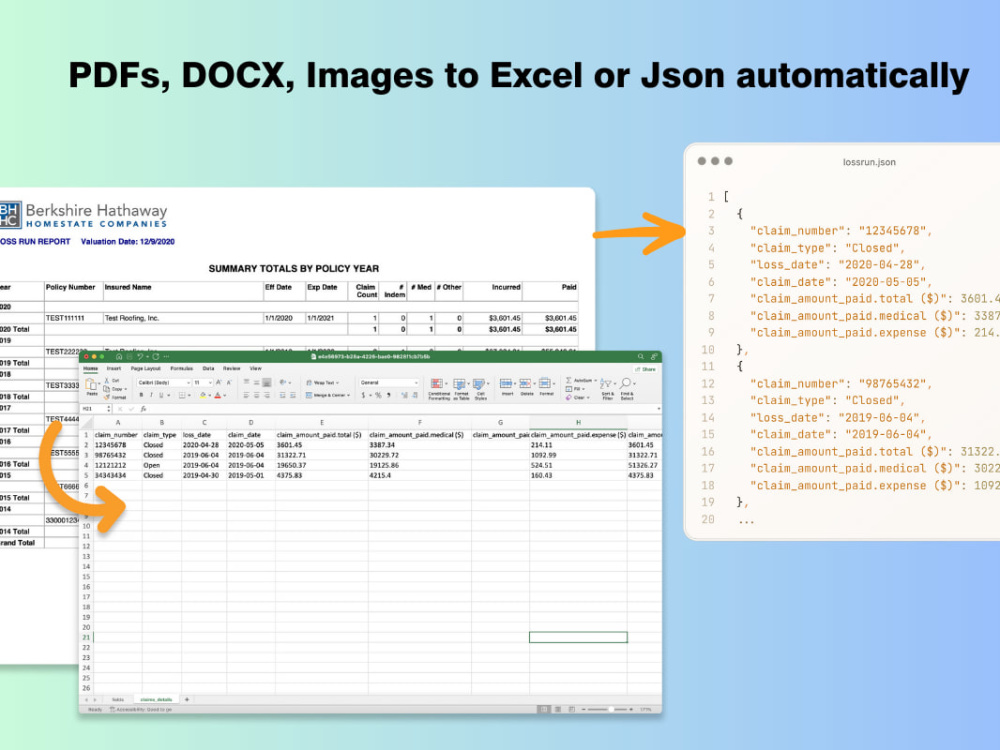1000x750 pixels.
Task: Expand the Paste options arrow
Action: (99, 383)
